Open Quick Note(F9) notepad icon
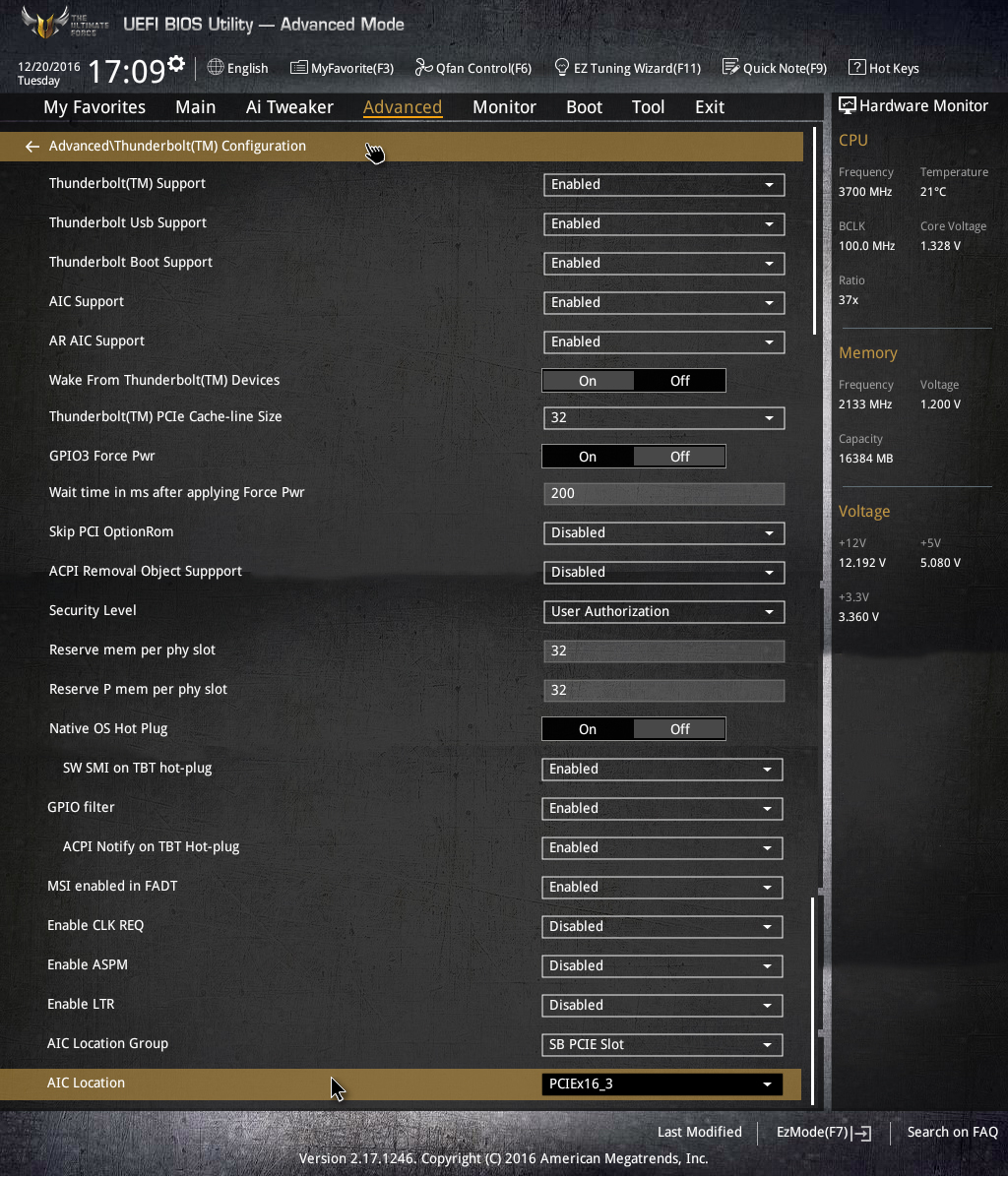This screenshot has height=1177, width=1008. (x=730, y=67)
